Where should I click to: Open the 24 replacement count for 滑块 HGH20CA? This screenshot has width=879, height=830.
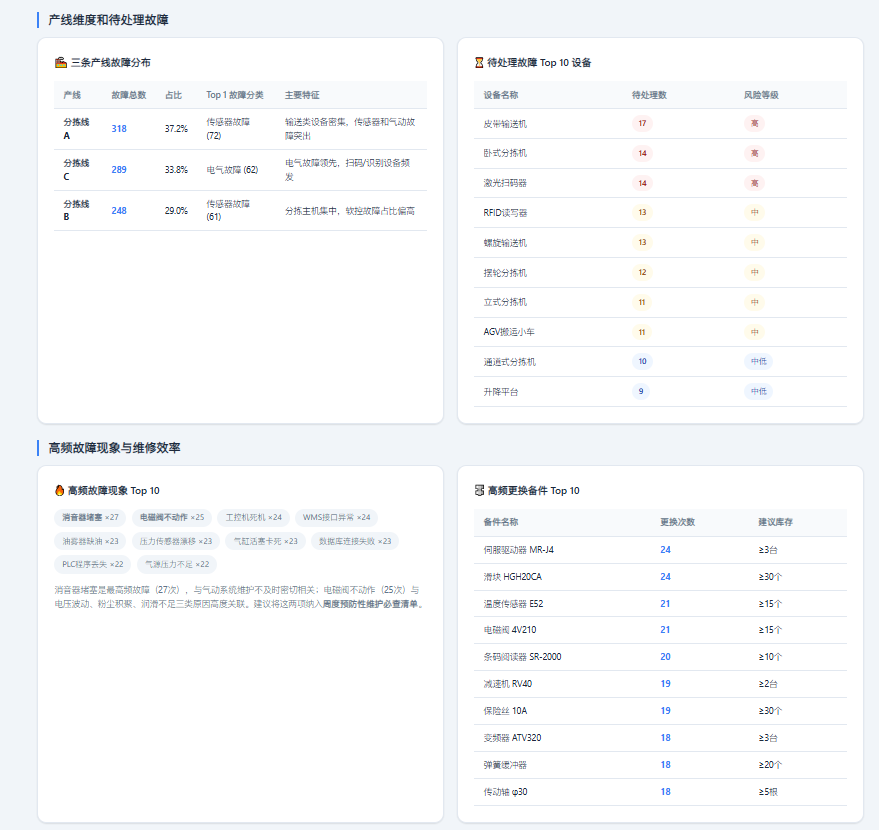point(665,577)
